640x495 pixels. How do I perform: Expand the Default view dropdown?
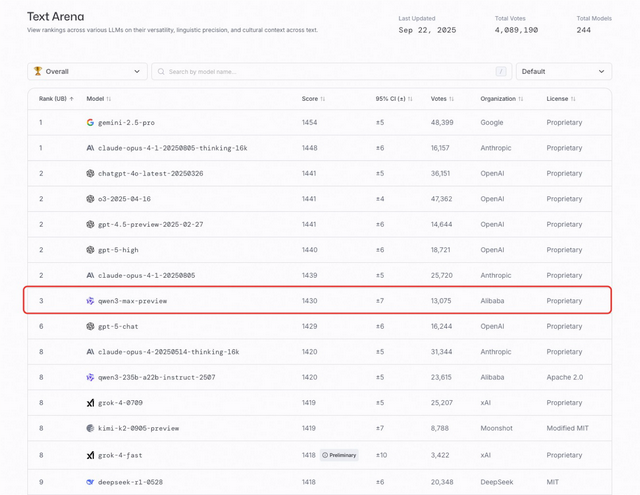[x=563, y=72]
